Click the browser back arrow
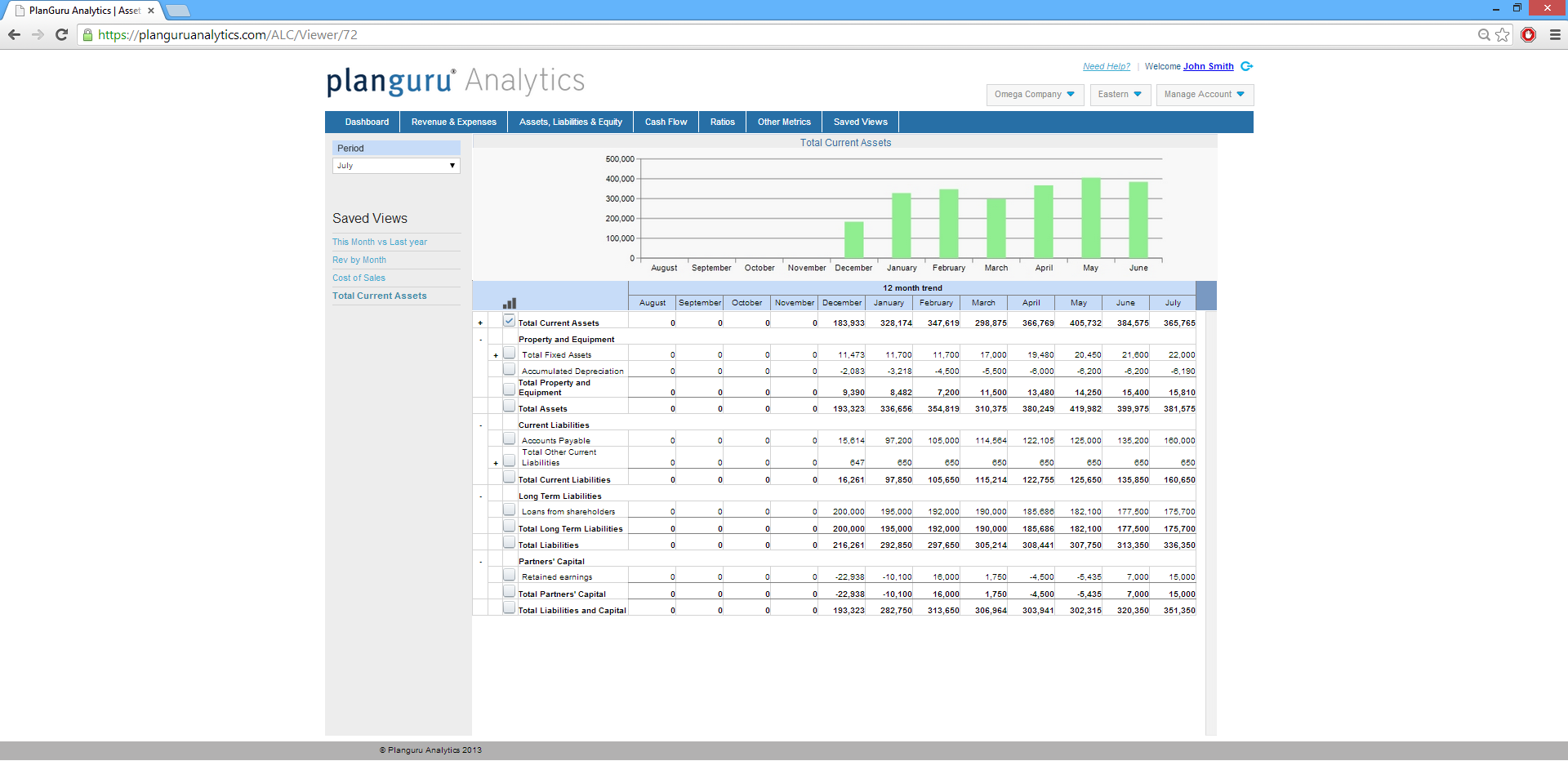The height and width of the screenshot is (761, 1568). [14, 34]
